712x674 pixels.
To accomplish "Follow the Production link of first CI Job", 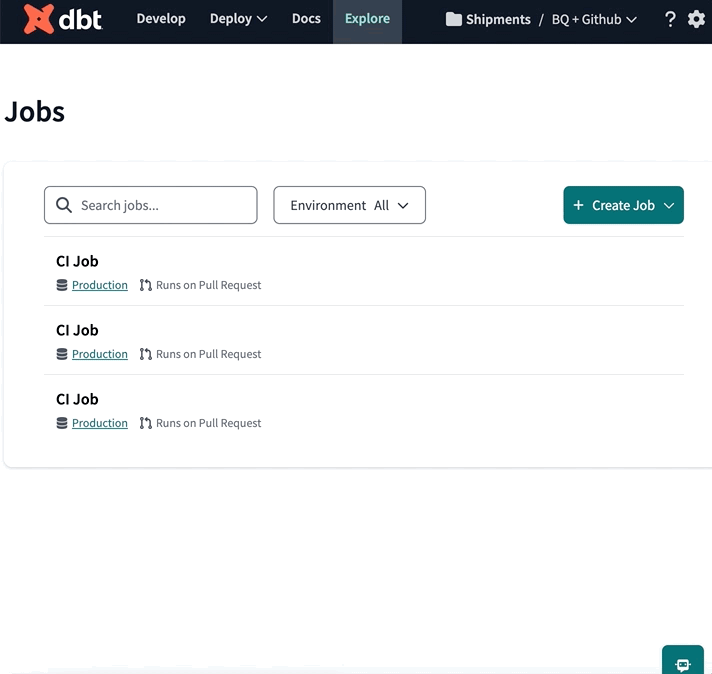I will (100, 285).
